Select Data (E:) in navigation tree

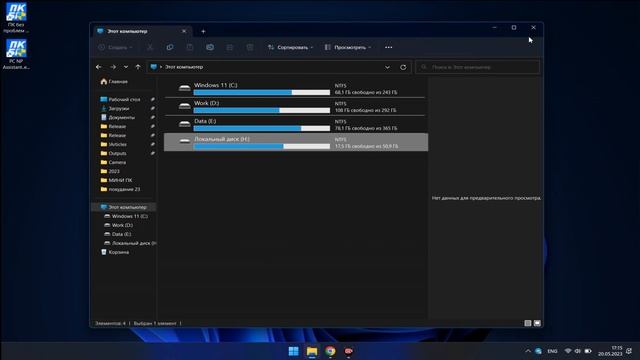point(118,234)
